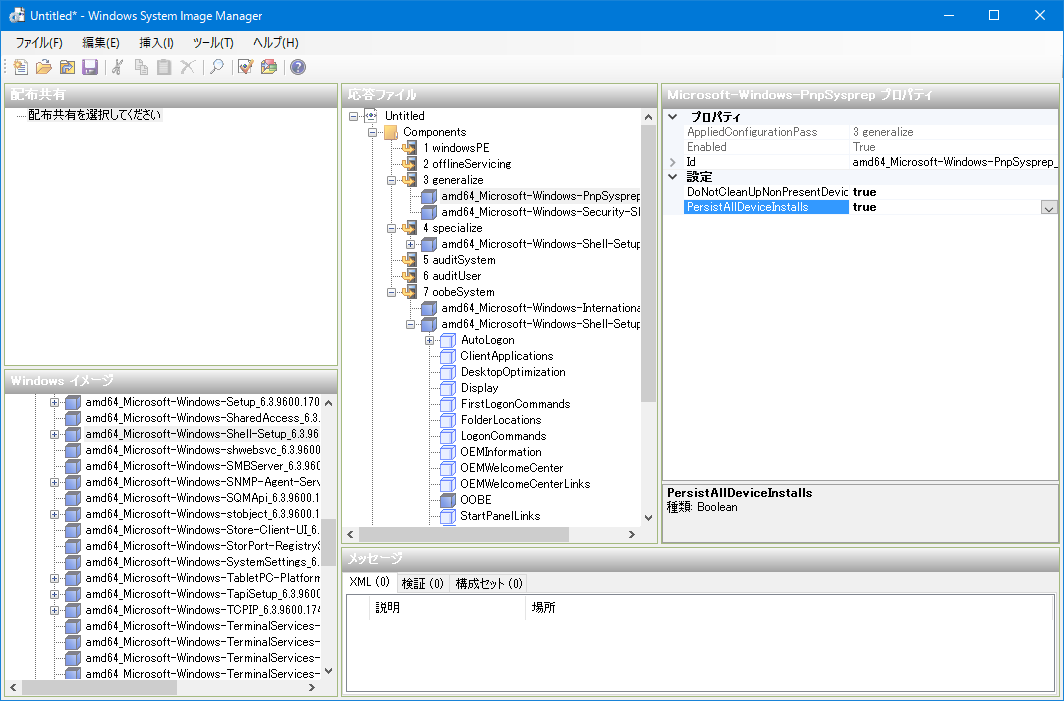Open the ツール(T) menu
This screenshot has width=1064, height=701.
212,42
